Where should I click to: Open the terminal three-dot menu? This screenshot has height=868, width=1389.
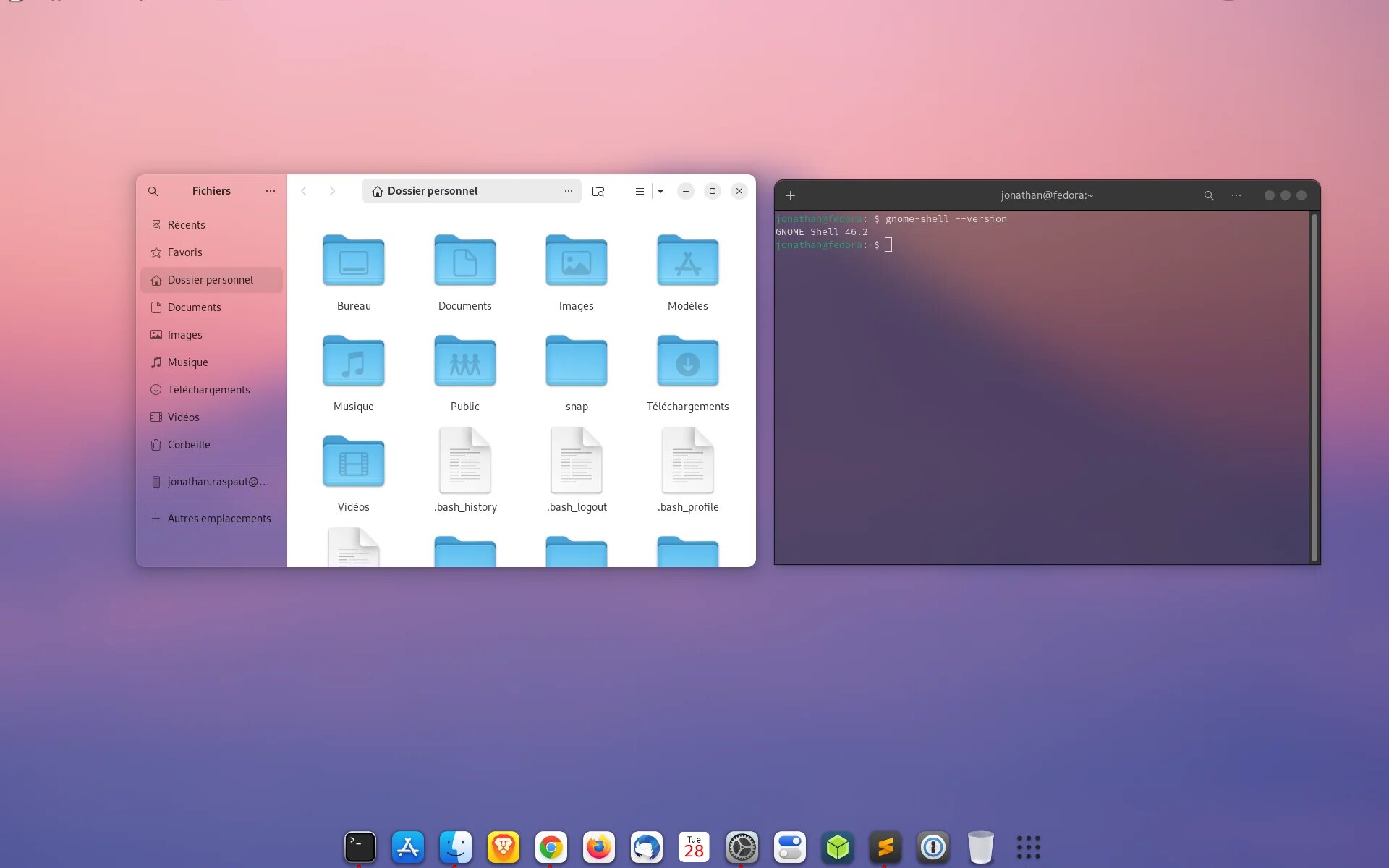pos(1236,195)
